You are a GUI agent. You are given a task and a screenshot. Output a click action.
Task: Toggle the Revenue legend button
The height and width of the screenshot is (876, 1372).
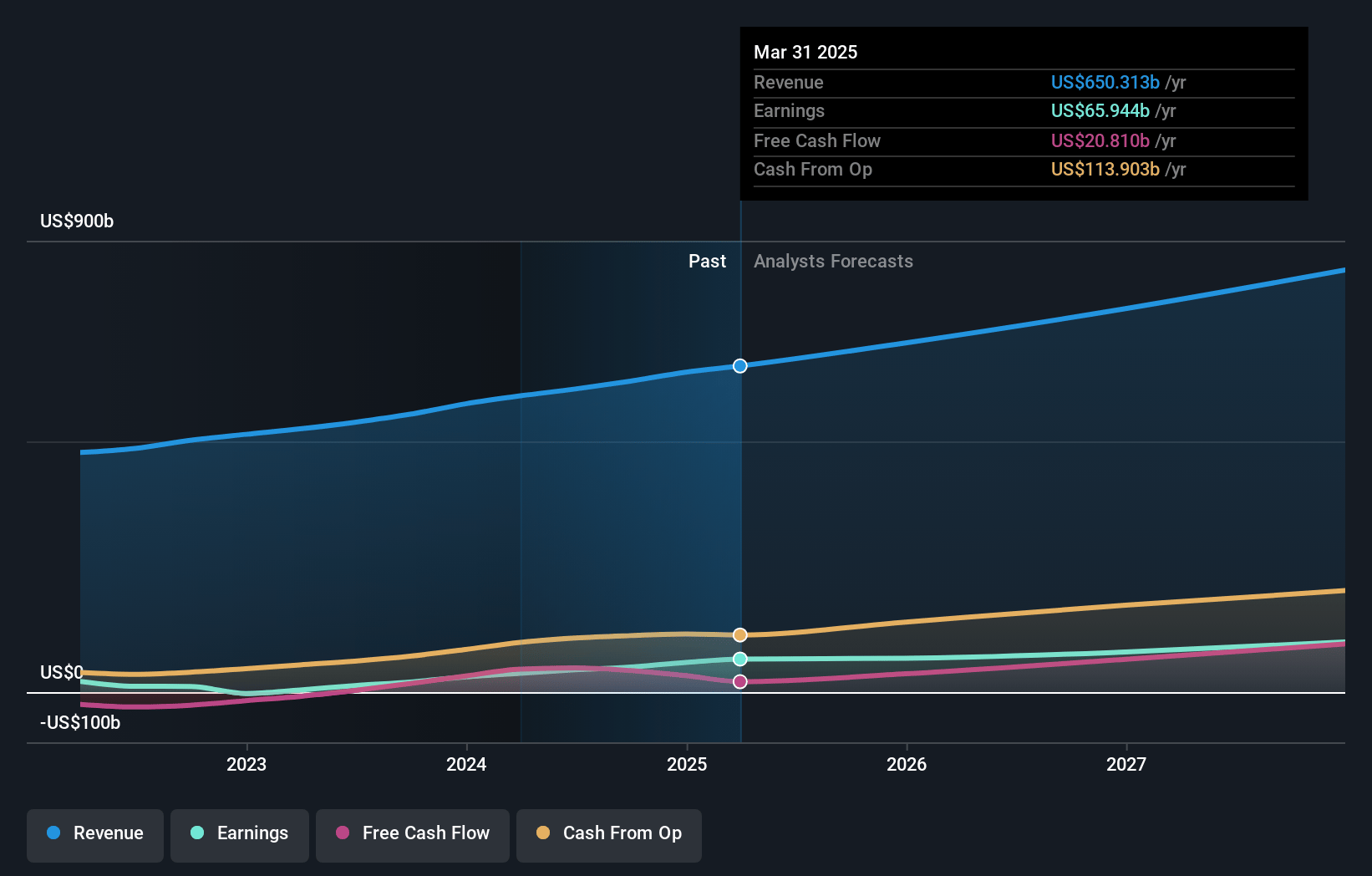(x=95, y=835)
